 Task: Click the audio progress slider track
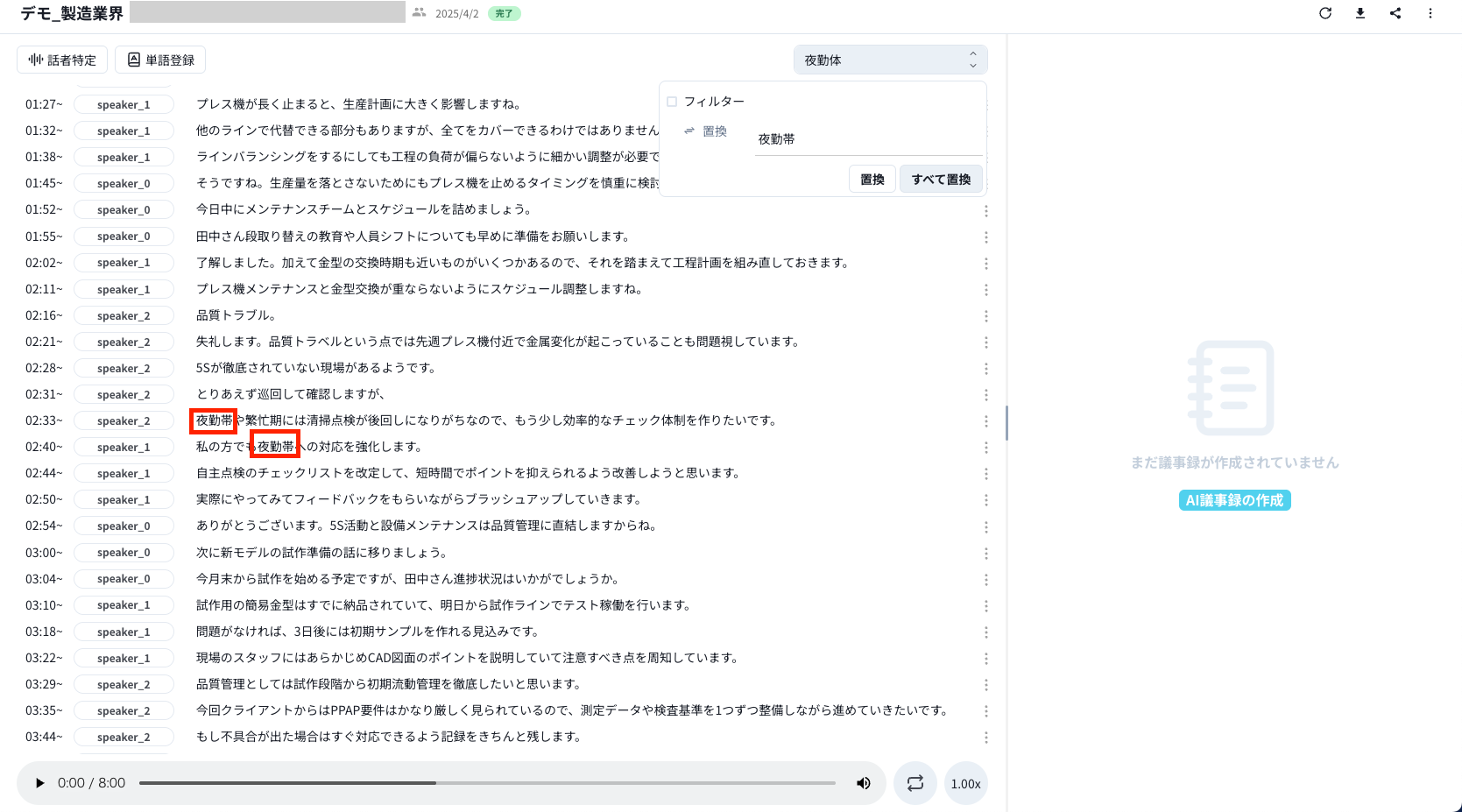(x=487, y=783)
